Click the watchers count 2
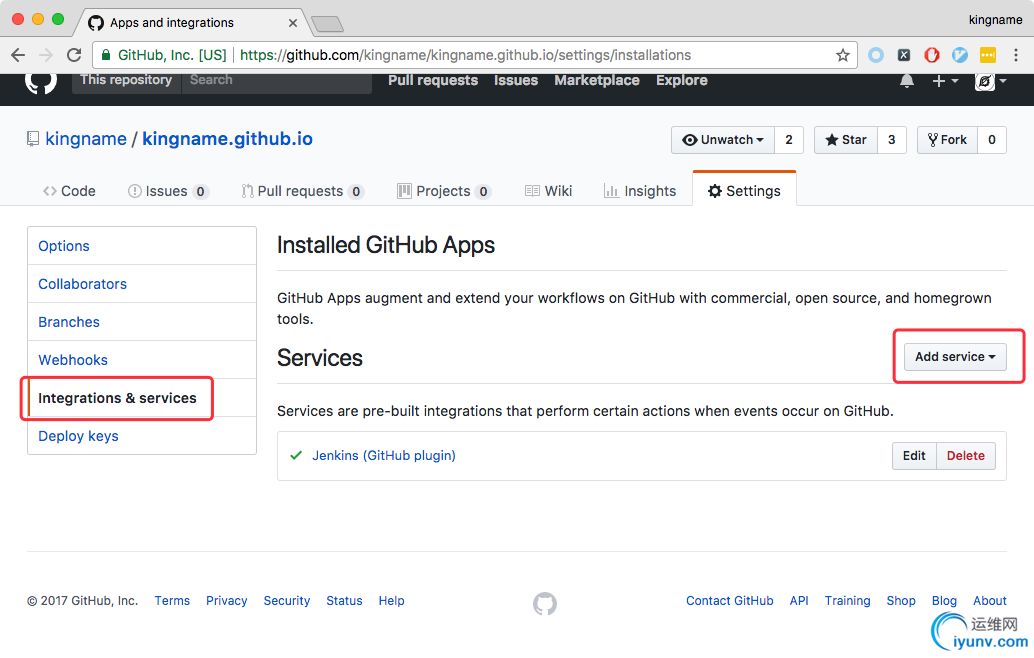1034x658 pixels. 789,140
